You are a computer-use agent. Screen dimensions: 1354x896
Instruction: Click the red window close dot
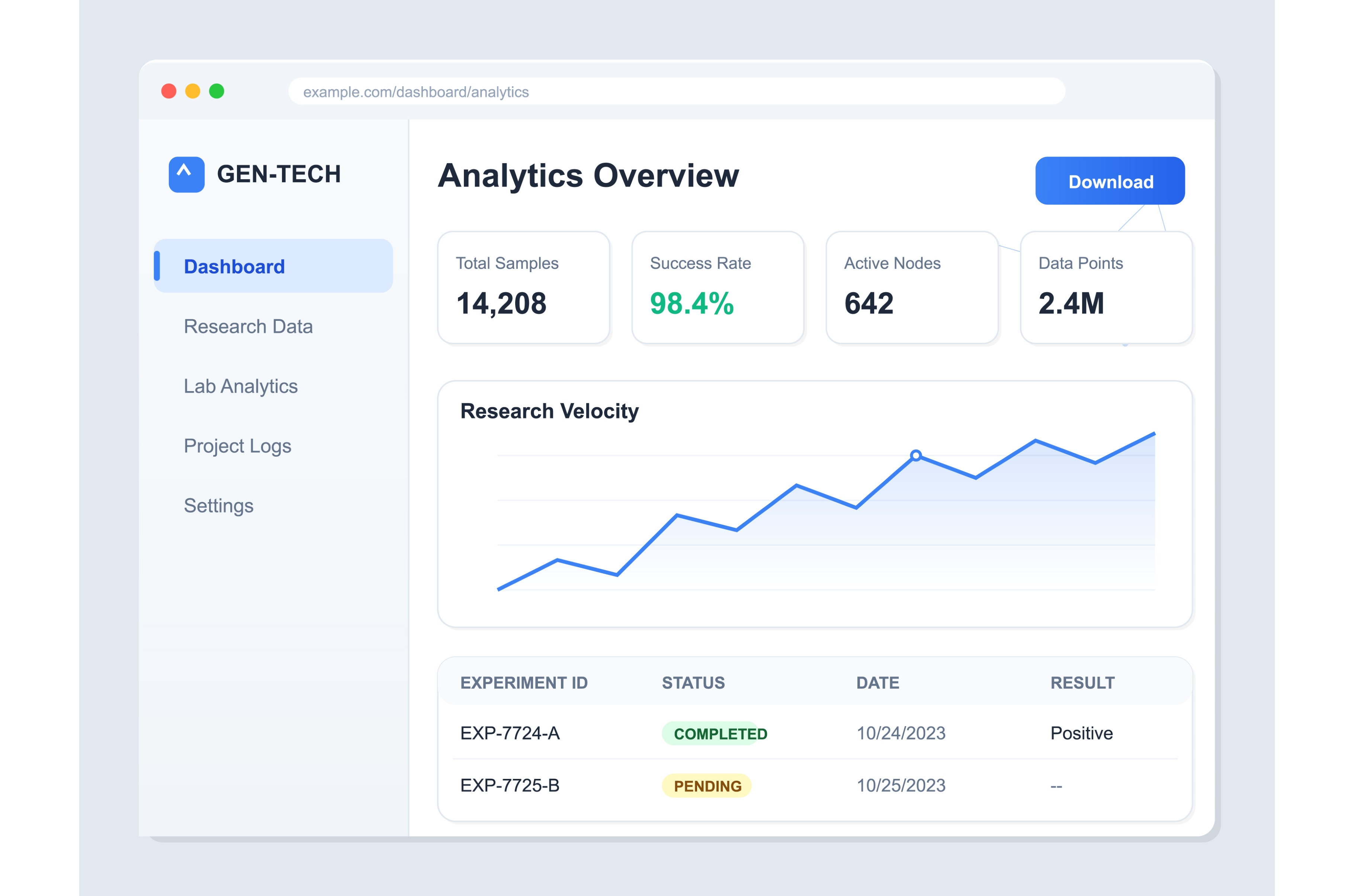[x=169, y=91]
